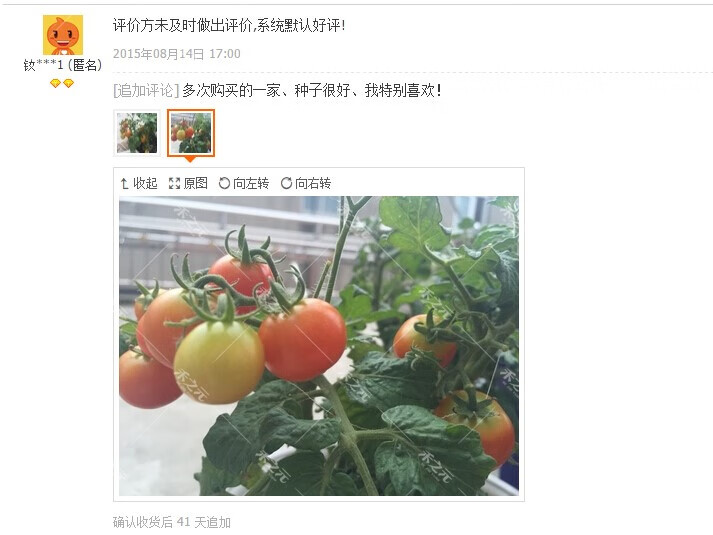
Task: Click the collapse (收起) up-arrow icon
Action: coord(124,183)
